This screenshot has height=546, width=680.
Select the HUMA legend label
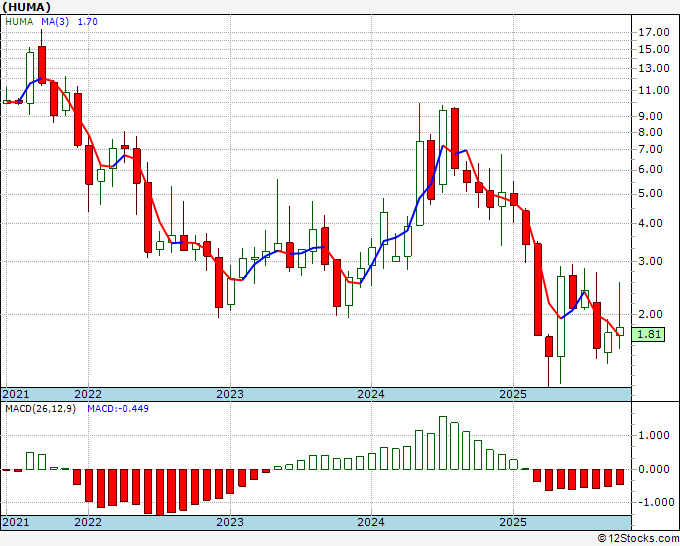[x=19, y=21]
